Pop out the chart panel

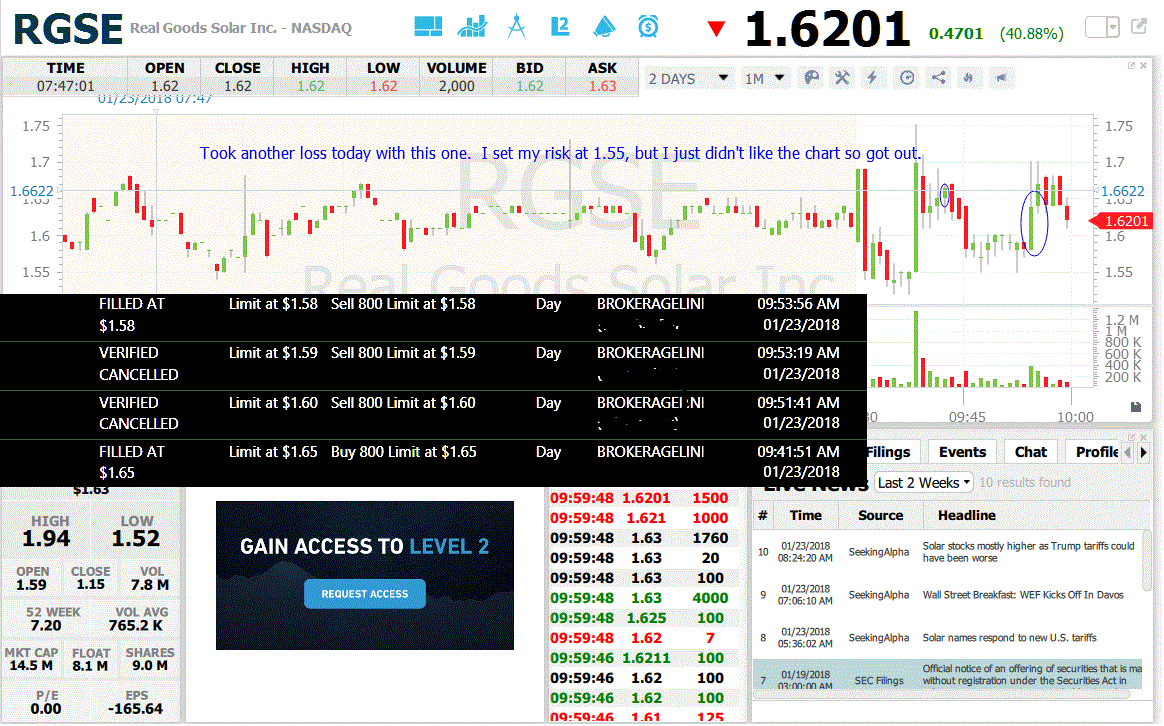1131,65
